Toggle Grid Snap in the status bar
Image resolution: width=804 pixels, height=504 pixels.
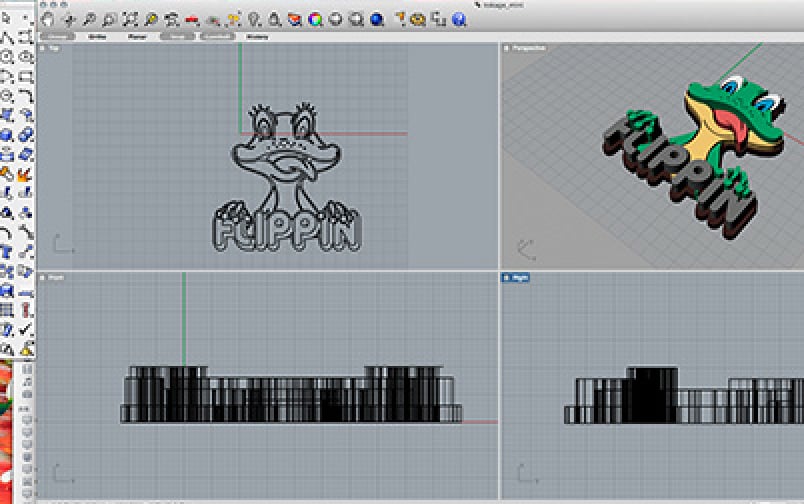click(57, 36)
